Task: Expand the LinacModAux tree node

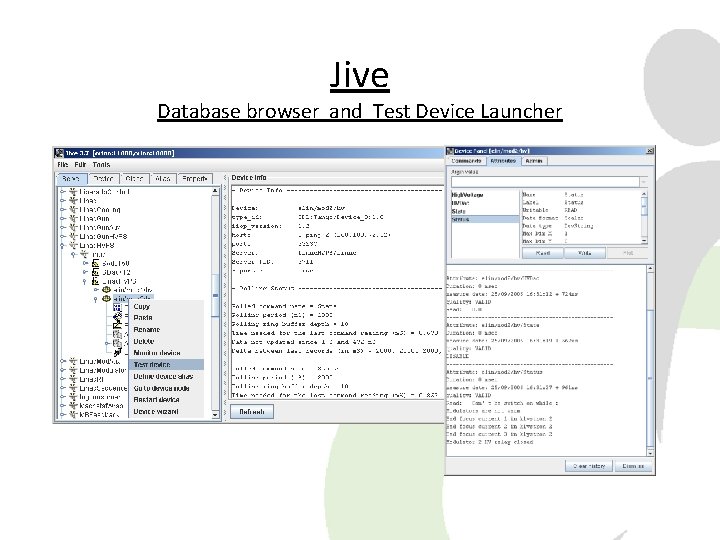Action: (x=62, y=361)
